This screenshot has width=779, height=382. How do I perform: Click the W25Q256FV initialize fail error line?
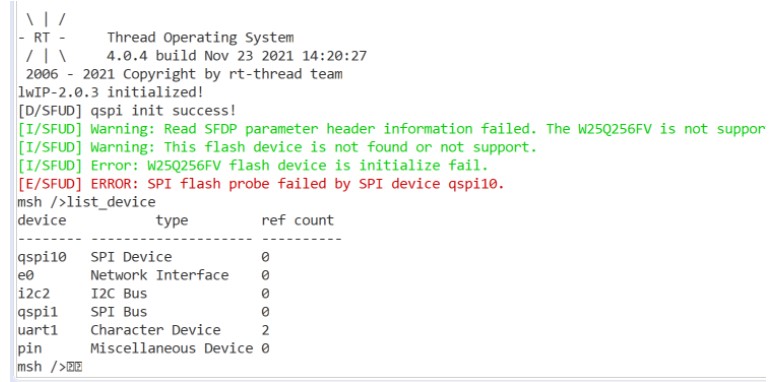pos(252,166)
